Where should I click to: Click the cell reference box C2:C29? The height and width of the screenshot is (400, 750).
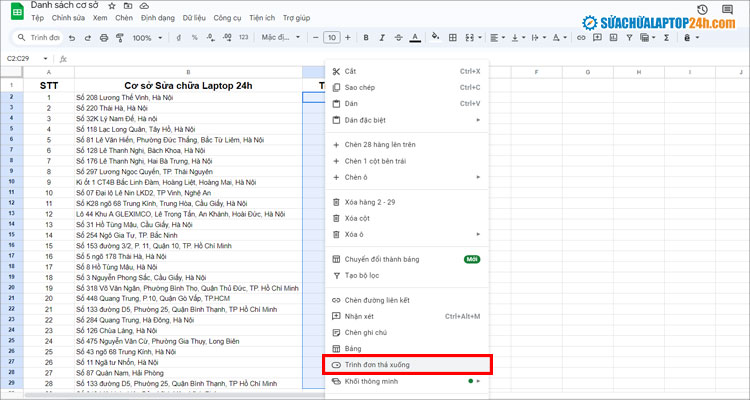(x=22, y=58)
